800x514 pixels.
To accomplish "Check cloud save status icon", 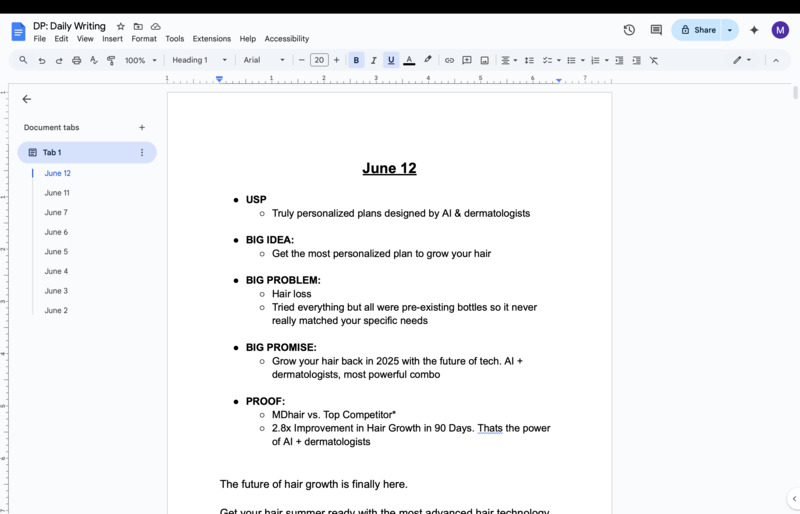I will pos(156,26).
